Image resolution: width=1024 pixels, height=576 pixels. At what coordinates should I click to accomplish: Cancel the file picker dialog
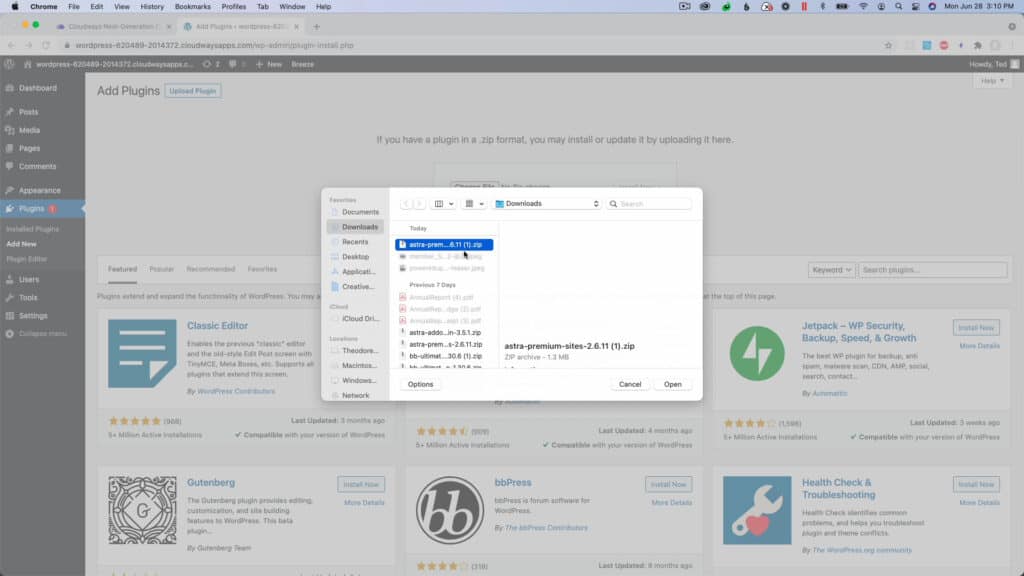[x=630, y=384]
